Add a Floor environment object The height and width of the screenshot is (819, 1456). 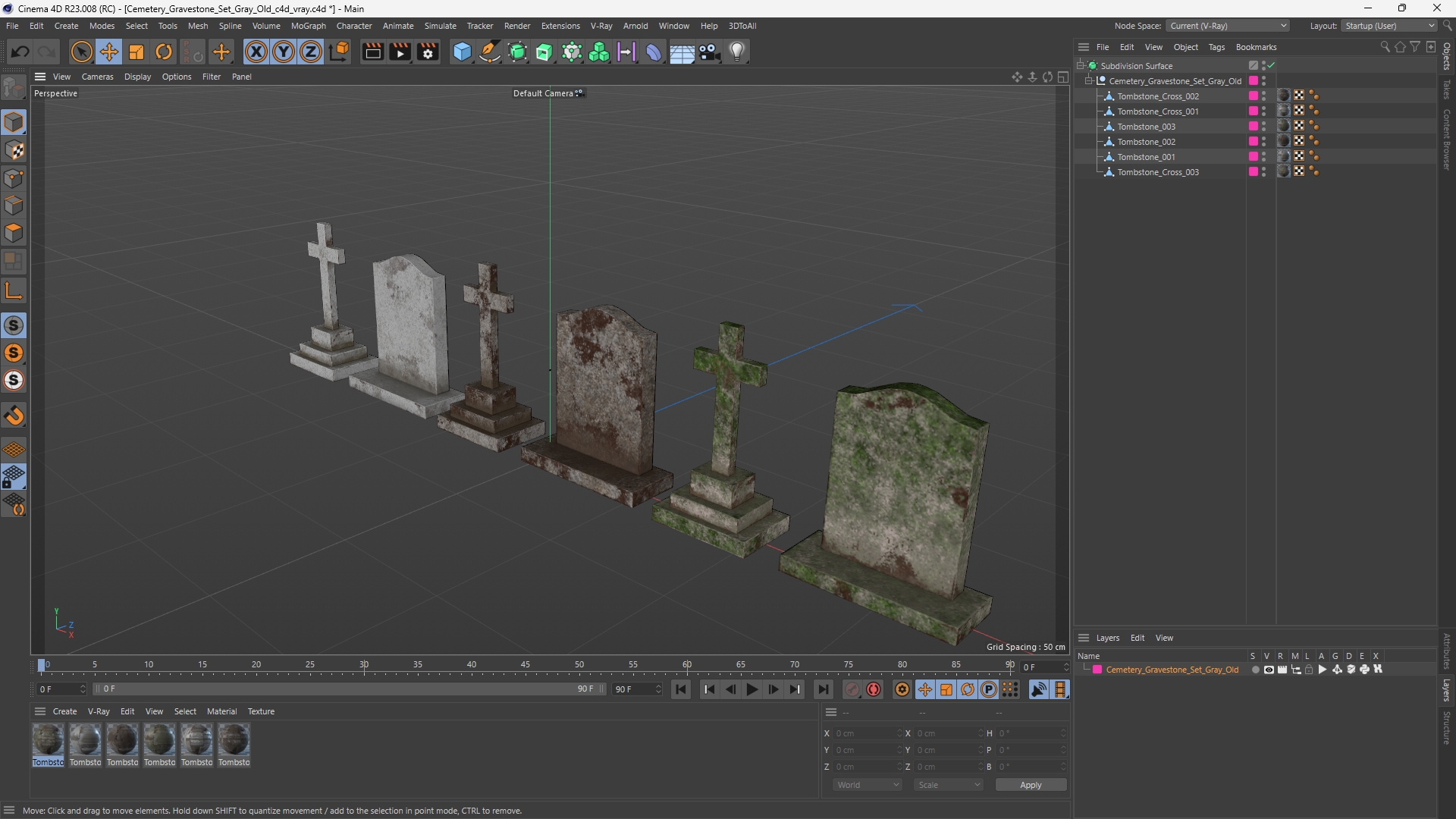tap(682, 52)
